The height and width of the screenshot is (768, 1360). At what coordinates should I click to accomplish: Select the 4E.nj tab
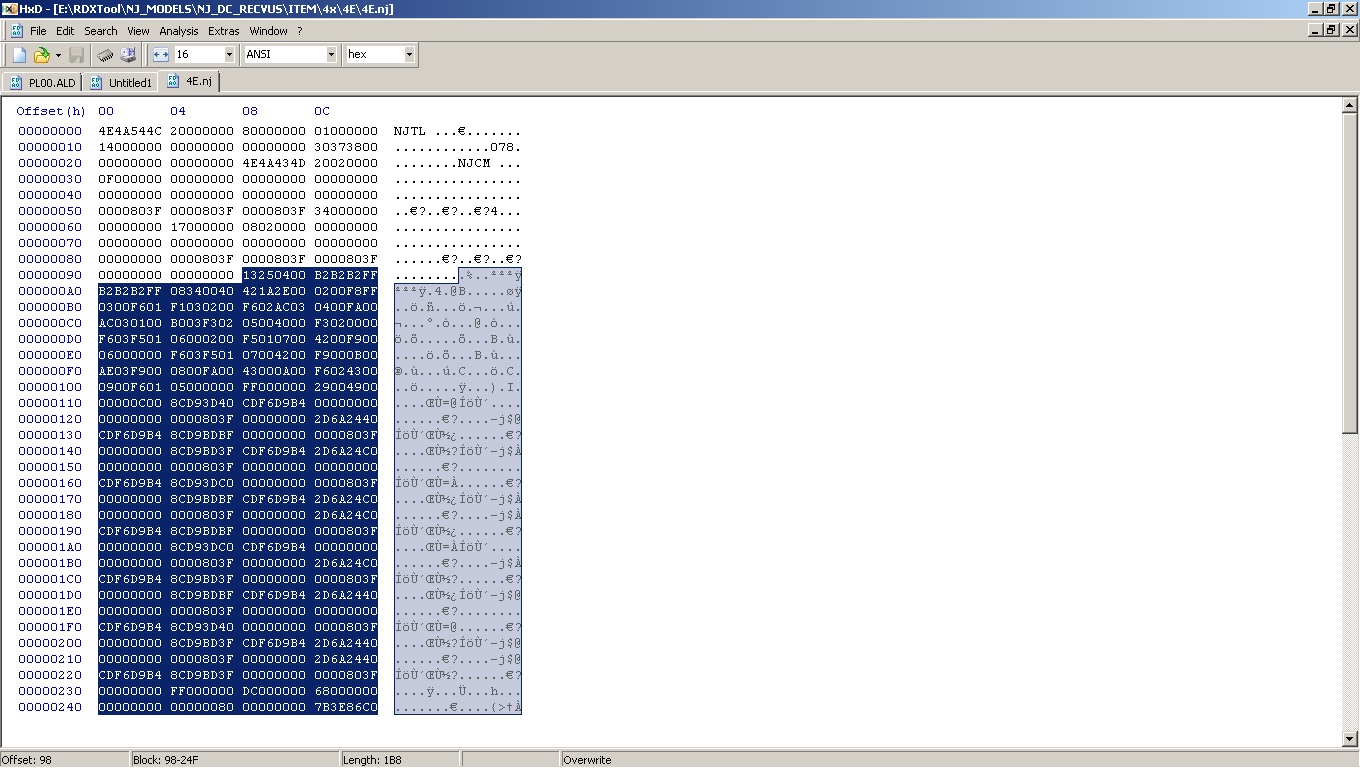click(189, 81)
